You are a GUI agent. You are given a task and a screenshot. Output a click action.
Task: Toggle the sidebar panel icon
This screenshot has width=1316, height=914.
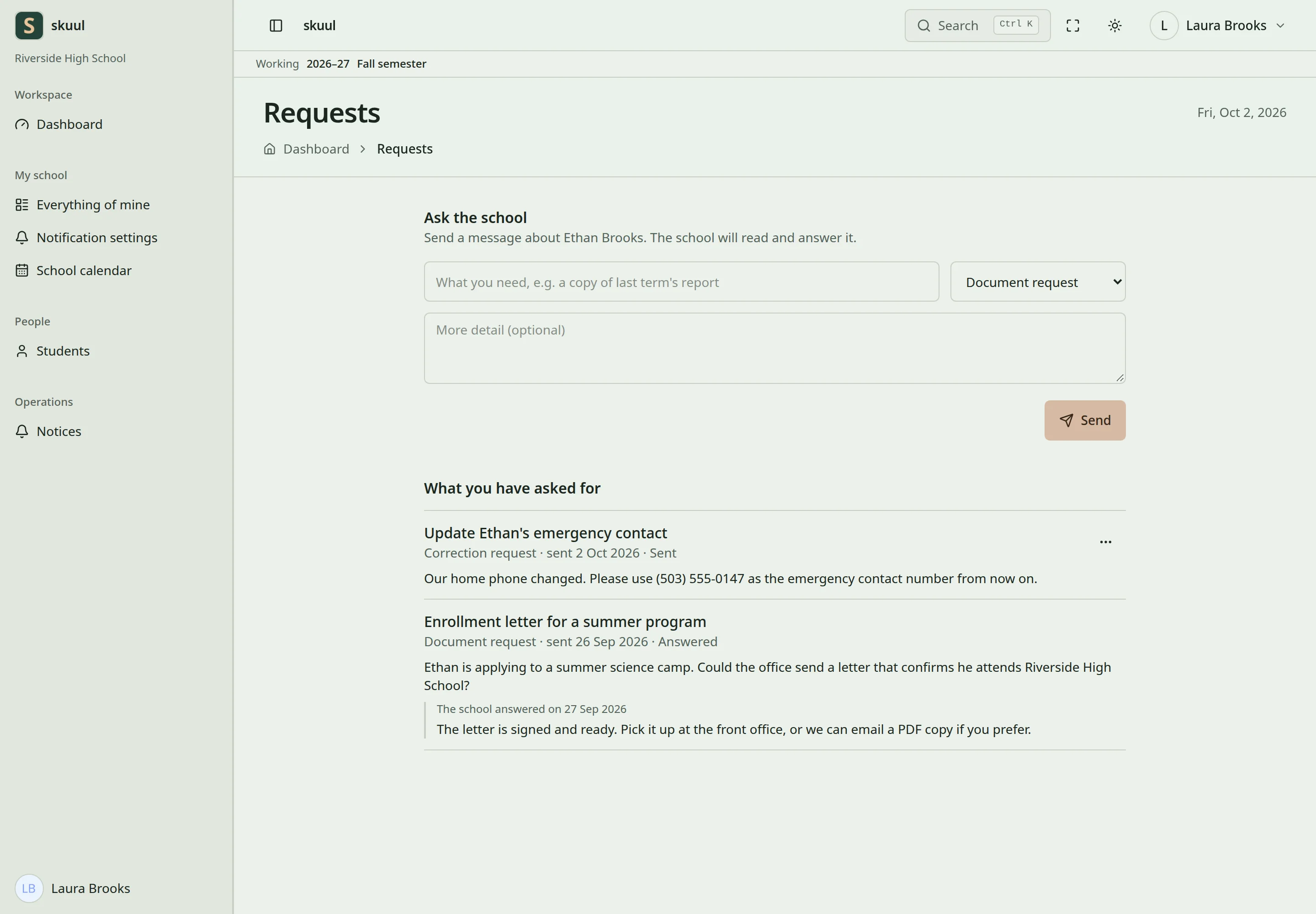click(276, 26)
